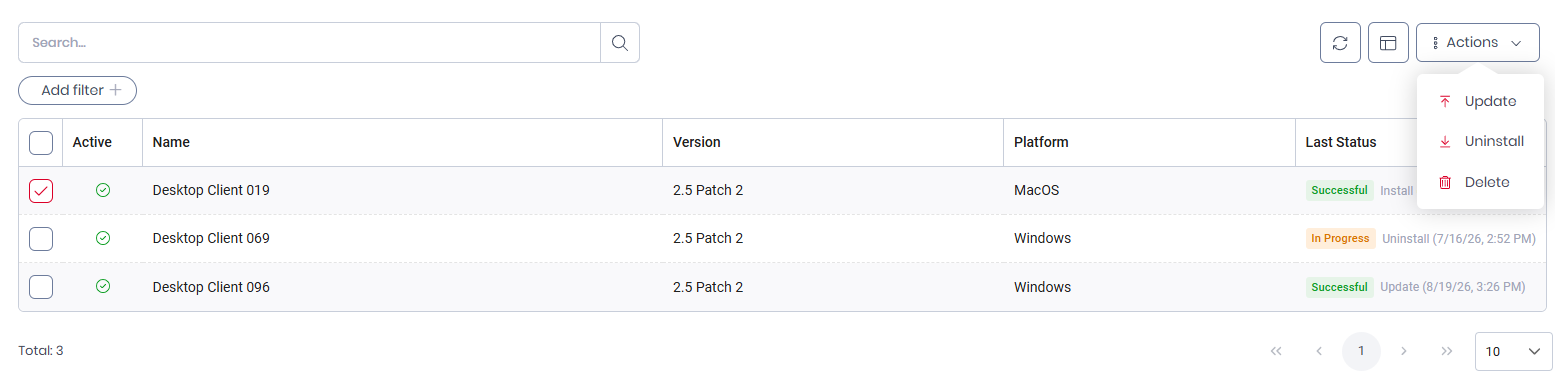Click into the Search input field
1555x385 pixels.
tap(309, 43)
